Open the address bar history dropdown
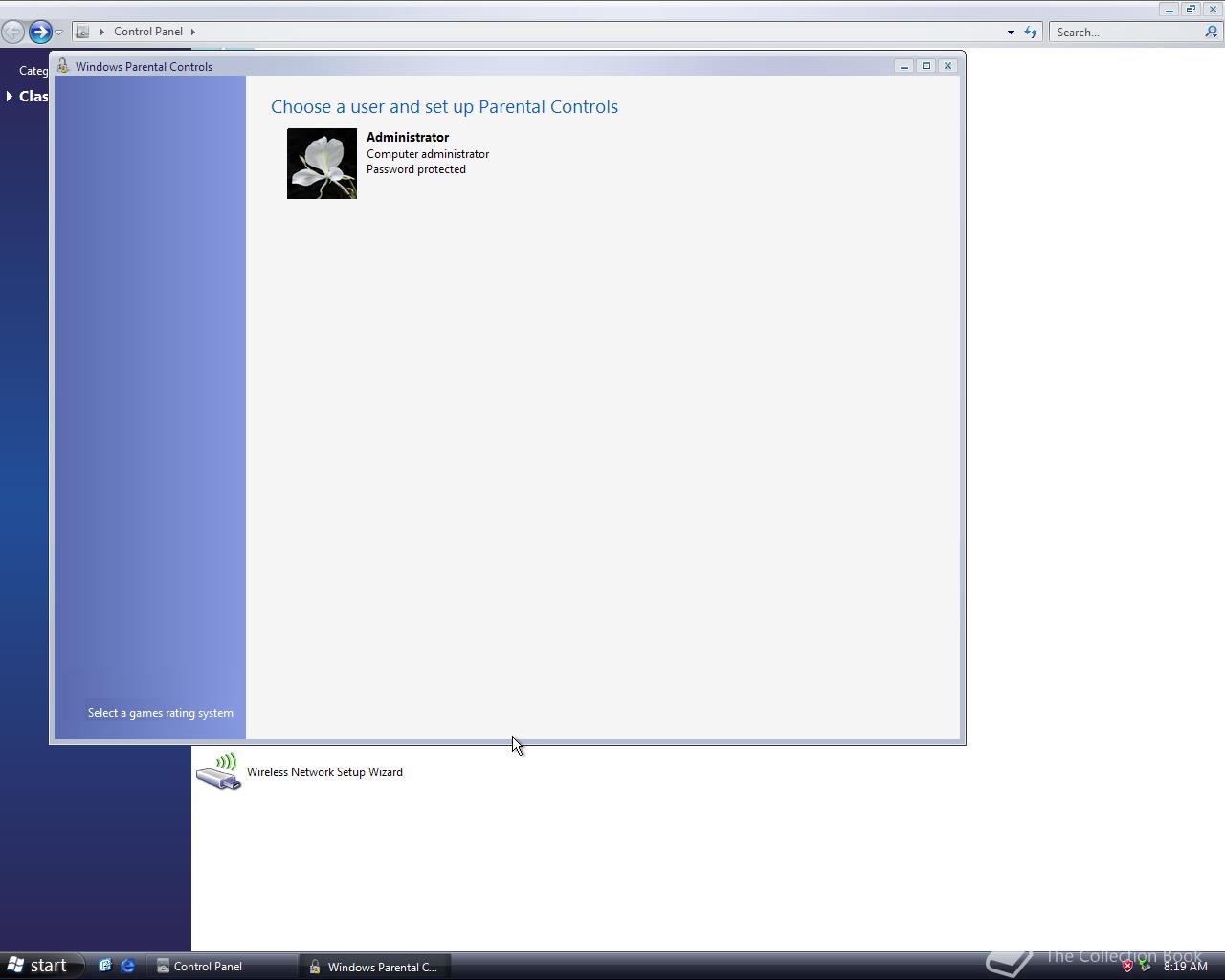Screen dimensions: 1225x980 [x=1011, y=33]
